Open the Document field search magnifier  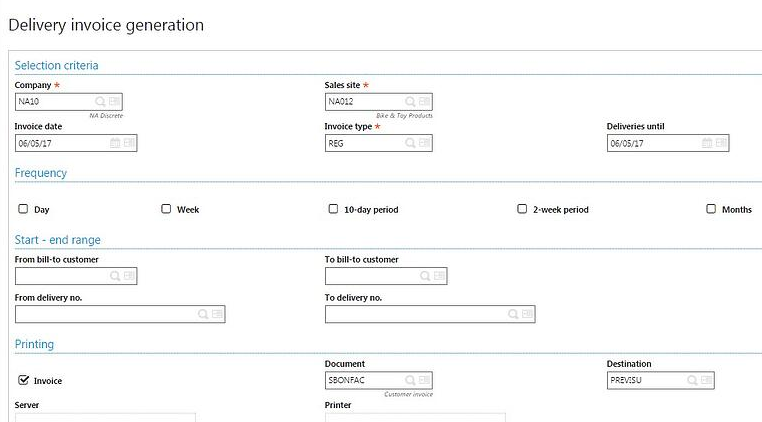click(x=411, y=380)
